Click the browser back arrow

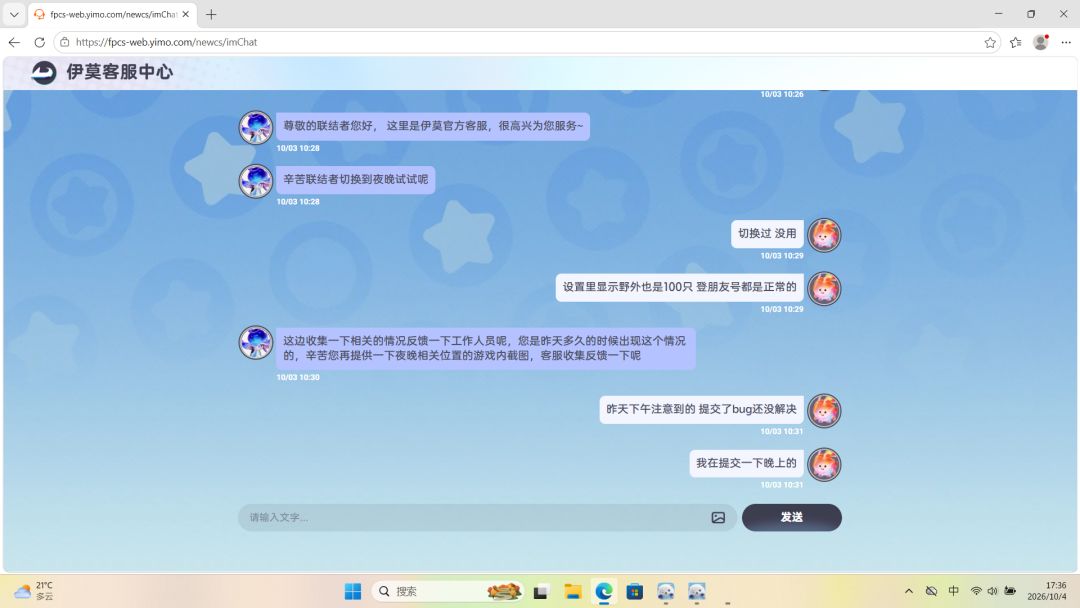tap(14, 42)
